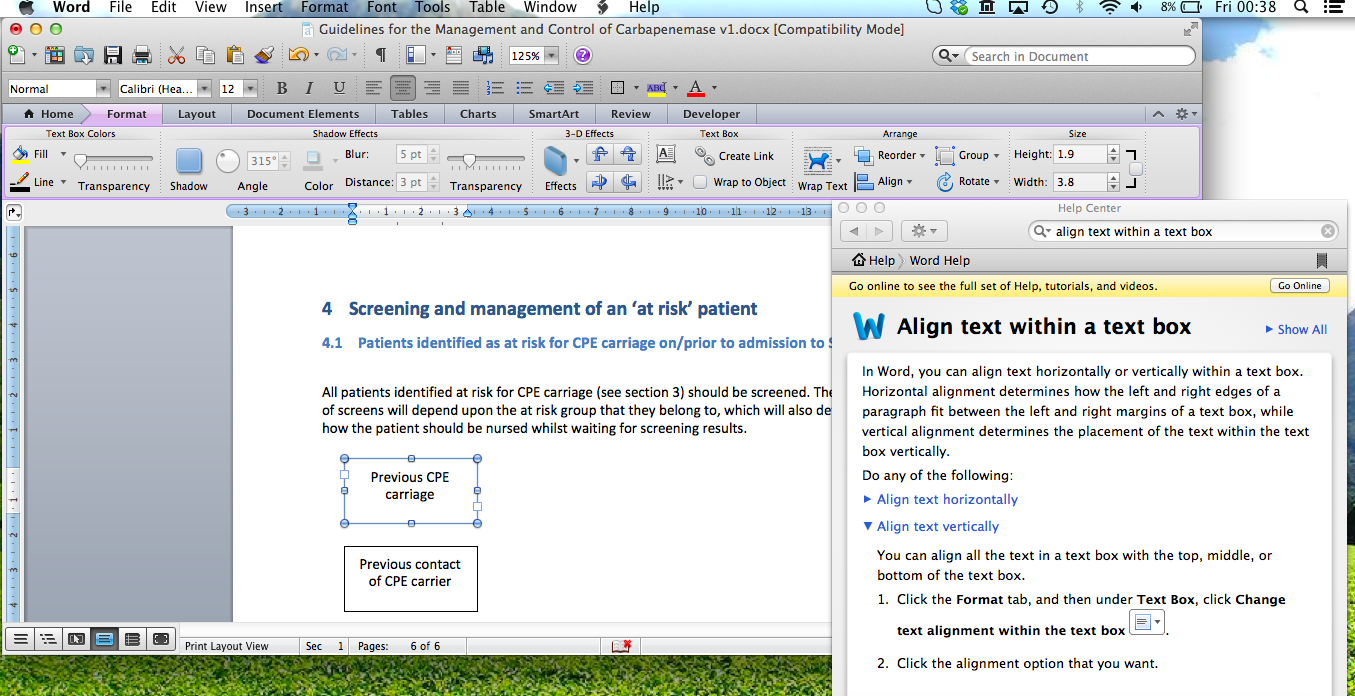Open the Group dropdown

[x=968, y=155]
